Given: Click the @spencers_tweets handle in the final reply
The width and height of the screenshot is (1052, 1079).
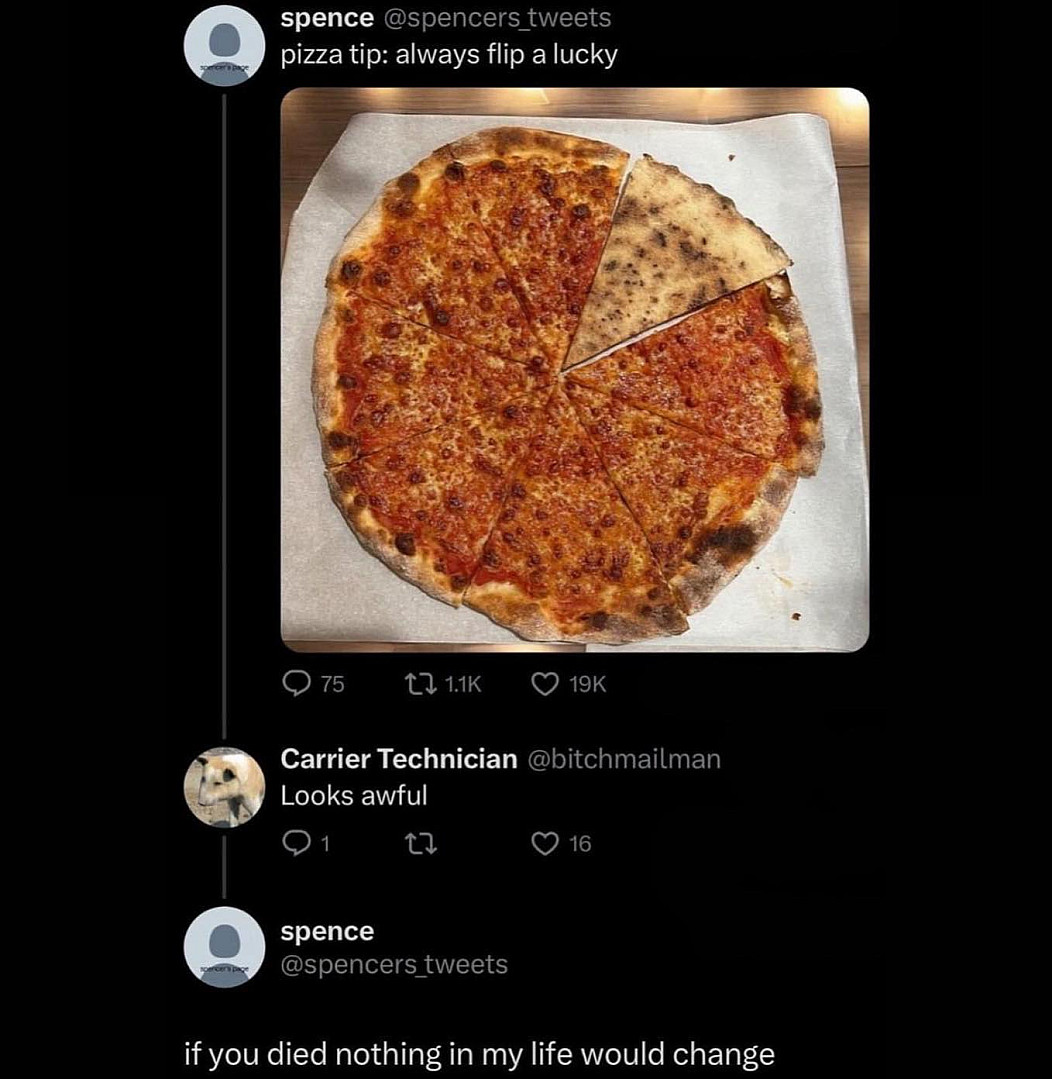Looking at the screenshot, I should (x=394, y=965).
